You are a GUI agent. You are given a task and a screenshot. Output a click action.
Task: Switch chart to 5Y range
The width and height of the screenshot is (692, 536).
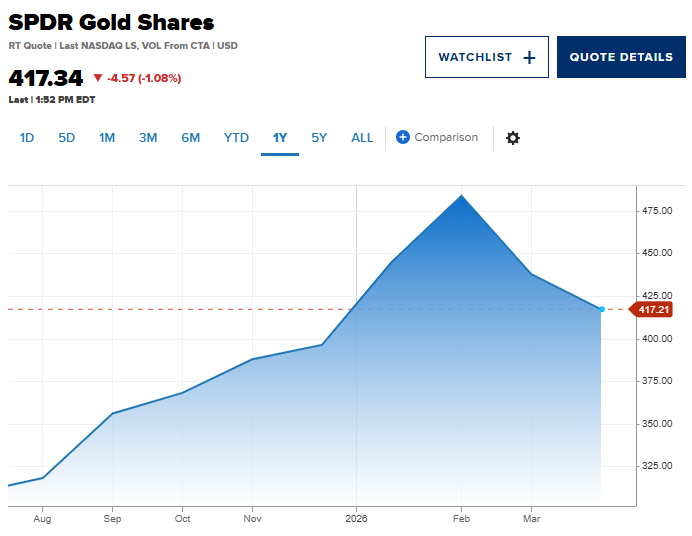pos(319,138)
